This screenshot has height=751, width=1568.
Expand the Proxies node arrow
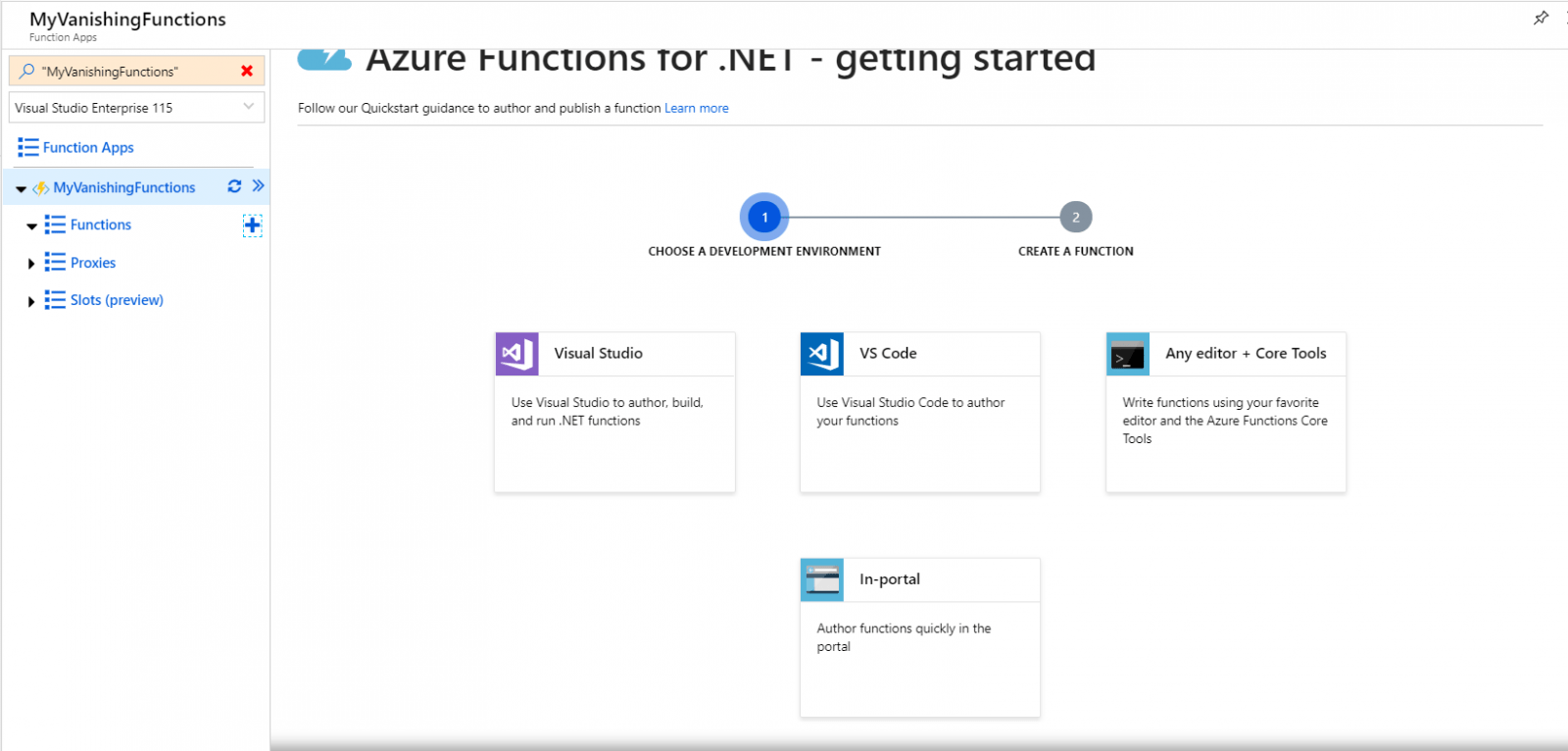pos(31,264)
